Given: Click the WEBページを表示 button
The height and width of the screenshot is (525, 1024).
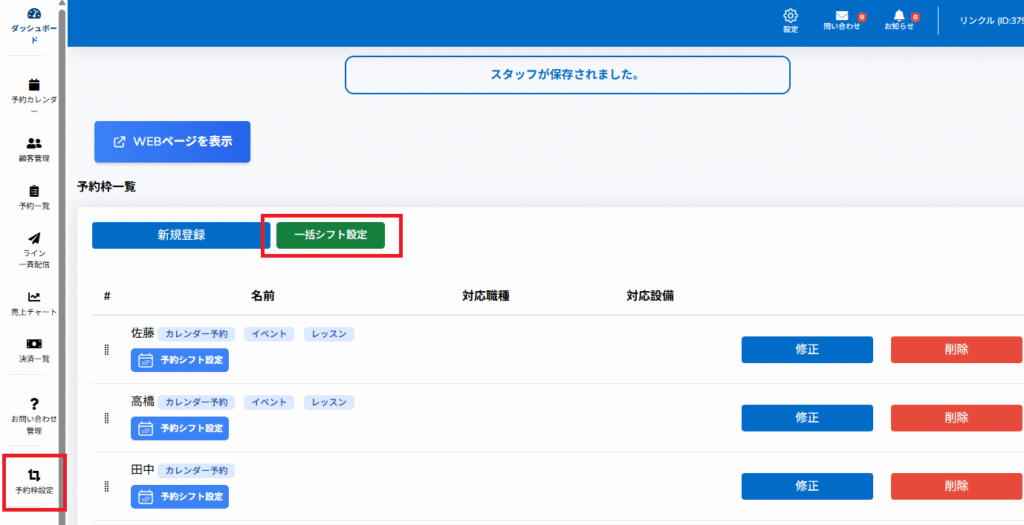Looking at the screenshot, I should (x=172, y=142).
